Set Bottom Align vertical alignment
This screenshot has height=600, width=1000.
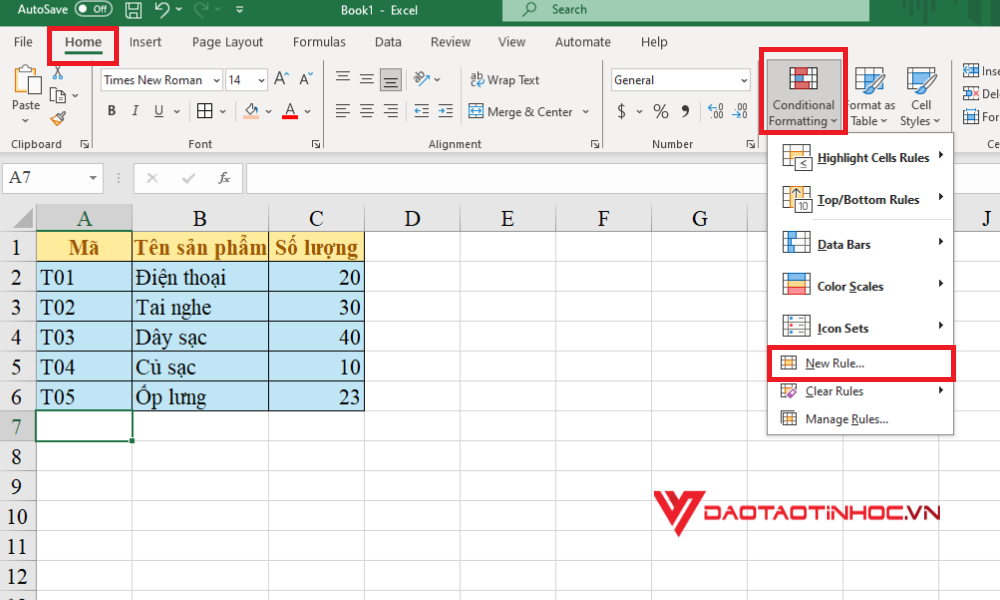click(390, 80)
